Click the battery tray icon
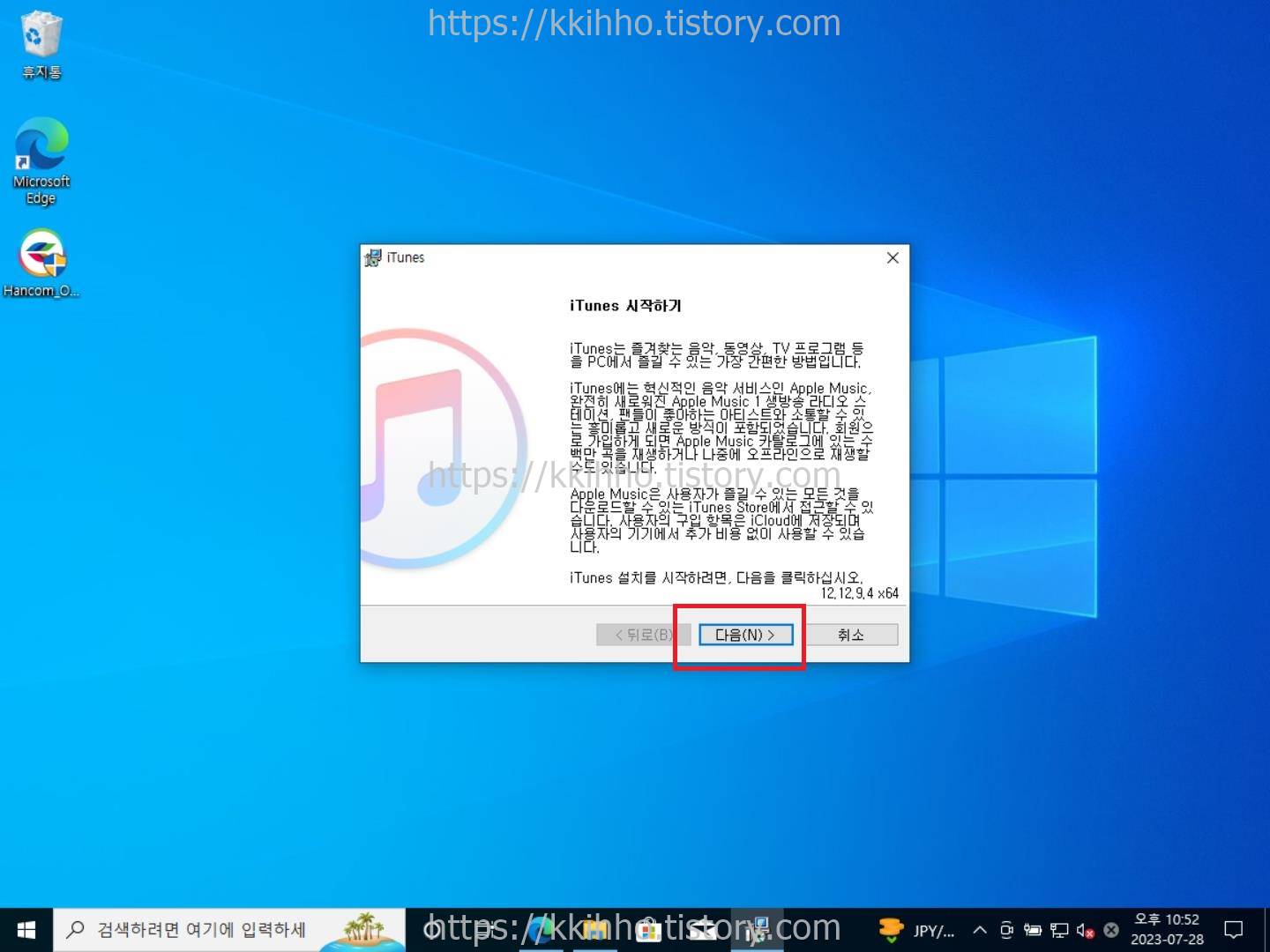Viewport: 1270px width, 952px height. [x=1033, y=930]
